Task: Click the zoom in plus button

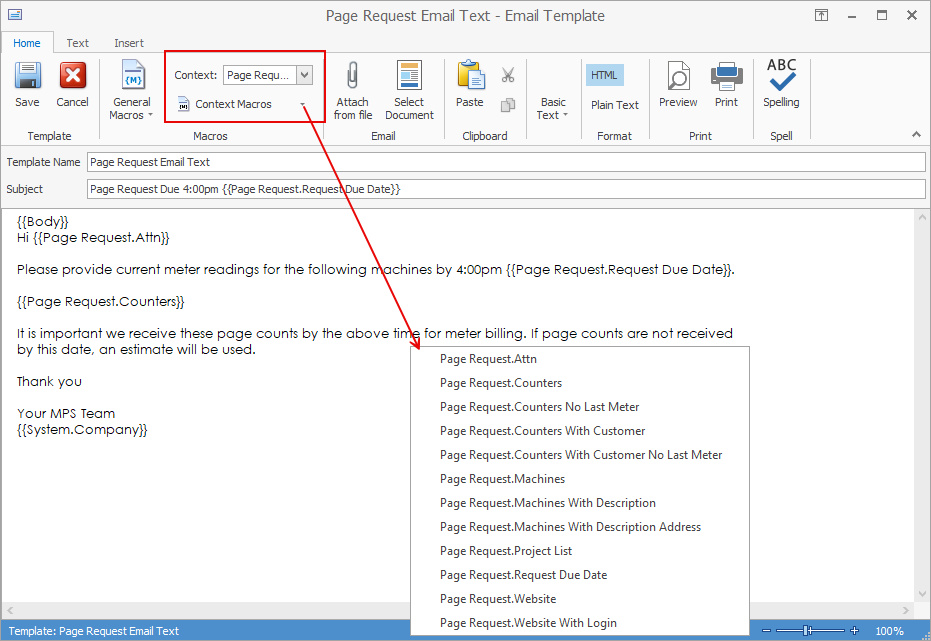Action: pos(854,630)
